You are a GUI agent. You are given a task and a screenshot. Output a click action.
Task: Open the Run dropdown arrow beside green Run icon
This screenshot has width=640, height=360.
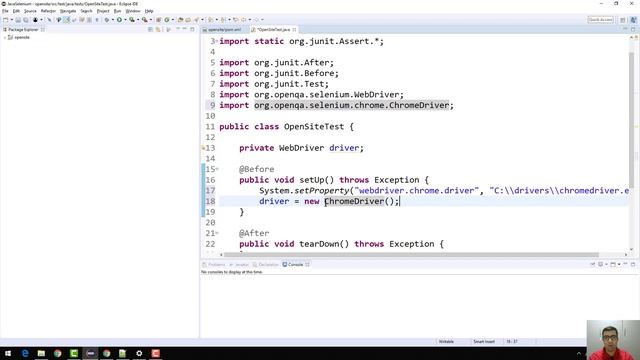[x=125, y=20]
